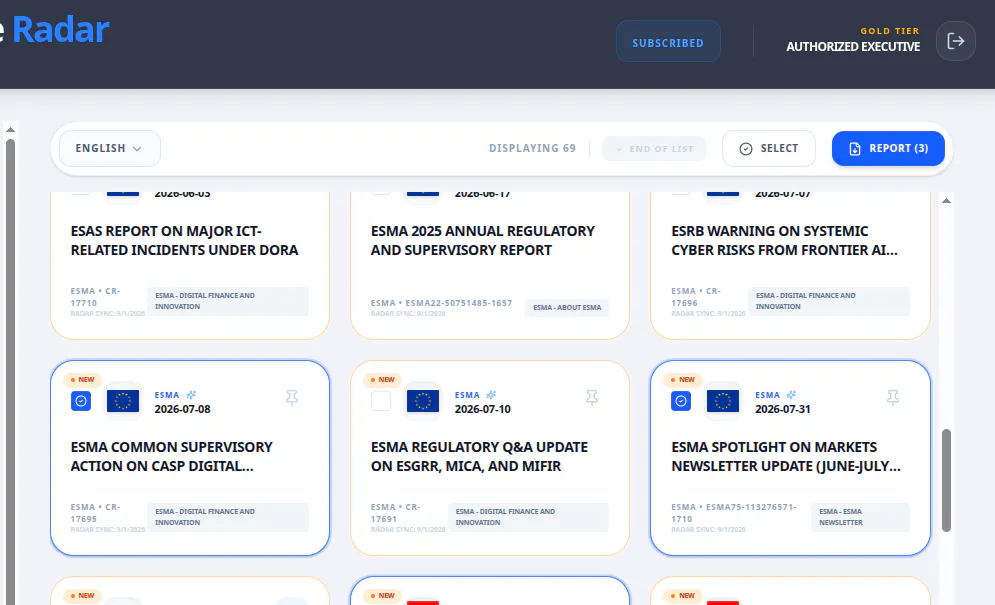The height and width of the screenshot is (605, 995).
Task: Pin the ESMA Spotlight on Markets card
Action: tap(892, 398)
